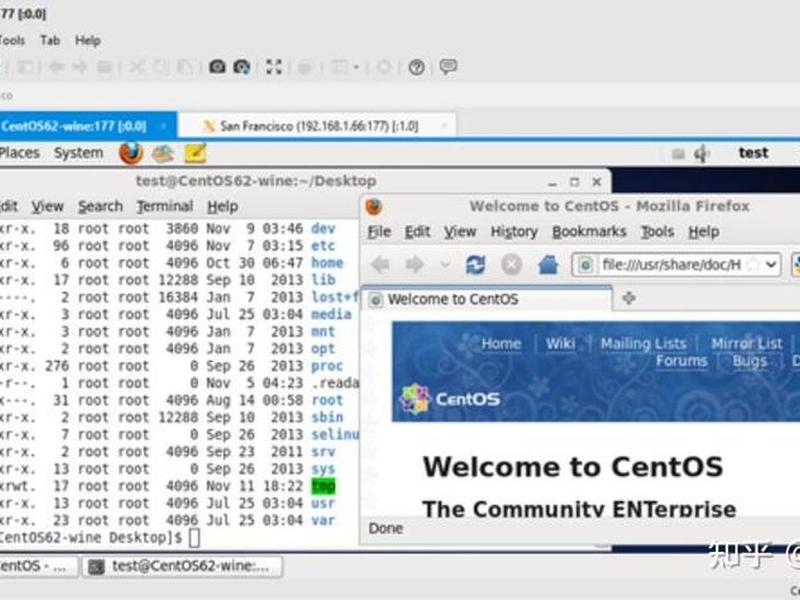The width and height of the screenshot is (800, 600).
Task: Click the second camera icon with blue badge
Action: click(242, 67)
